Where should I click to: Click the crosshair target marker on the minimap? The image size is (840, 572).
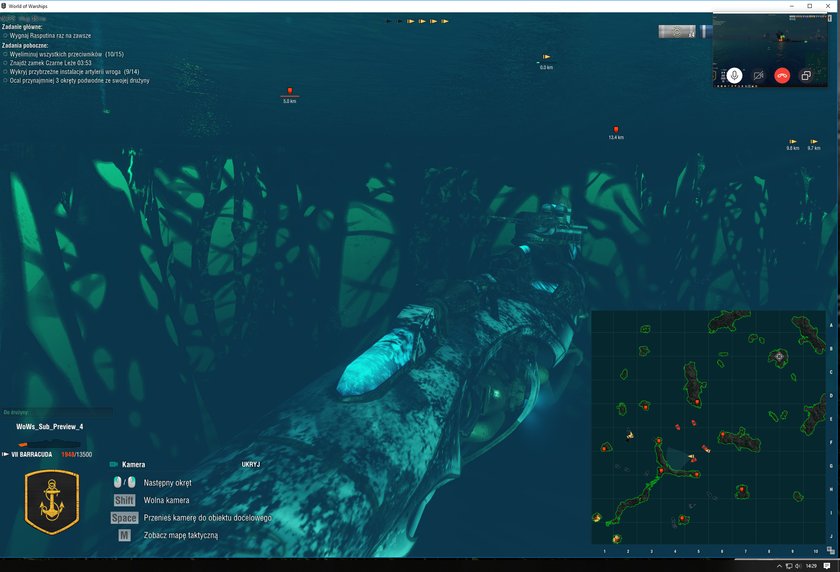tap(779, 356)
